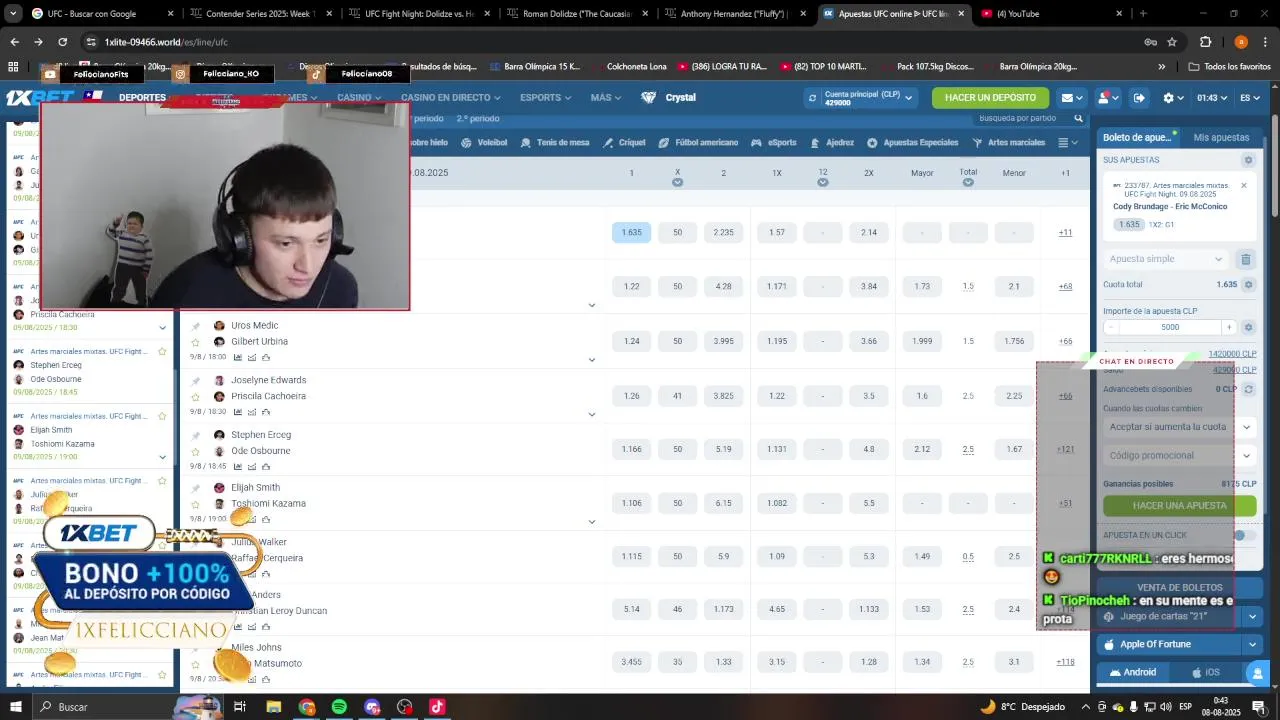Screen dimensions: 1280x720
Task: Click the 1420000 CLP max stake link
Action: pyautogui.click(x=1232, y=354)
